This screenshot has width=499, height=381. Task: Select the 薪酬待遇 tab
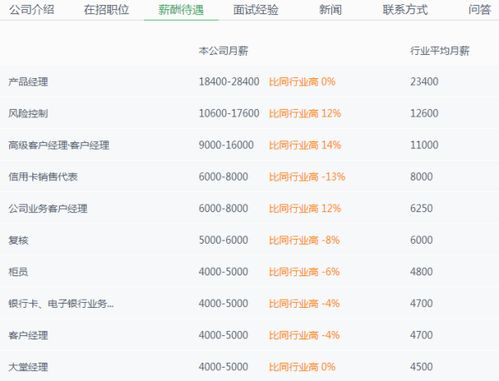click(181, 10)
